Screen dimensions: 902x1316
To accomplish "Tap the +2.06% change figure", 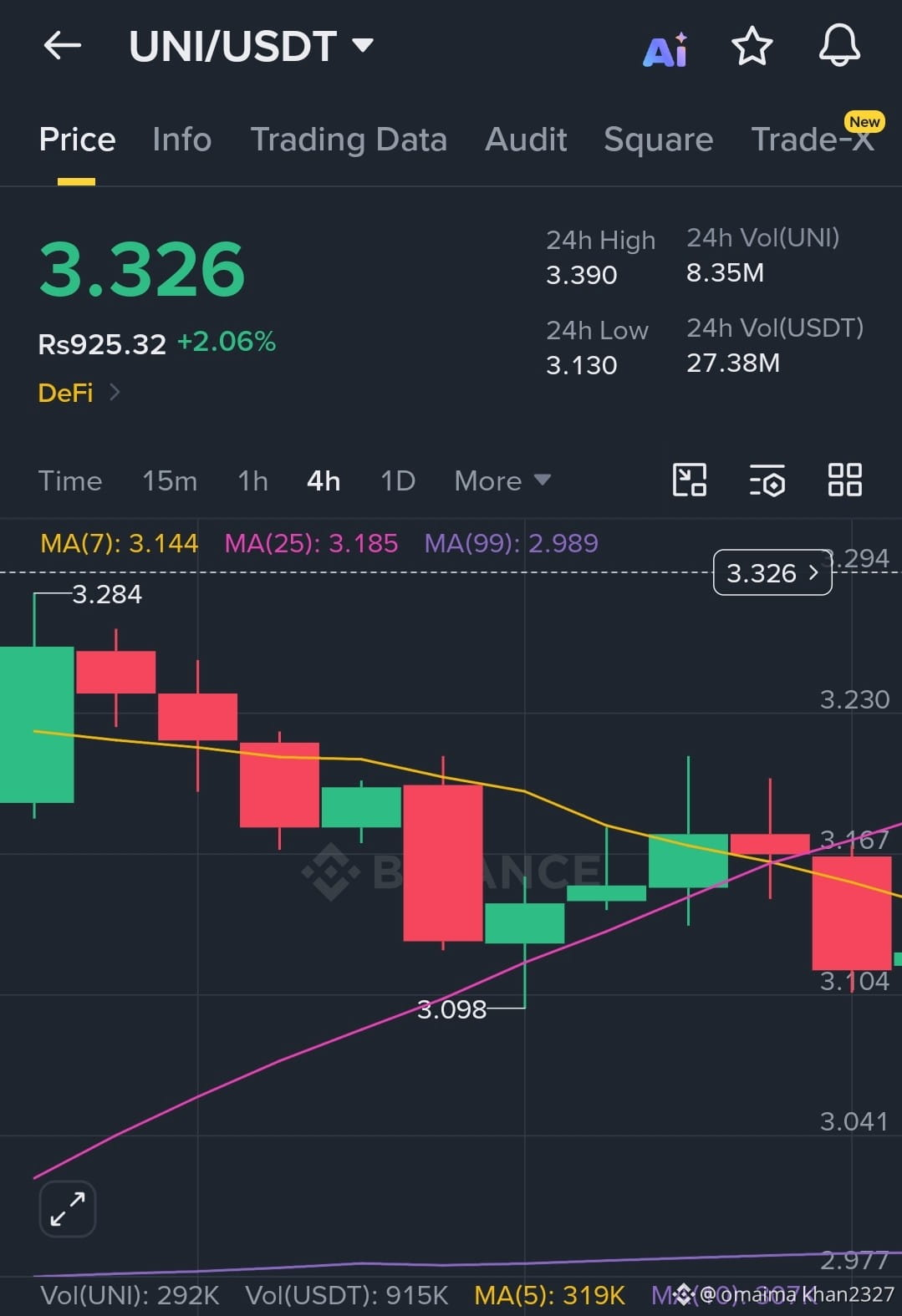I will coord(227,342).
